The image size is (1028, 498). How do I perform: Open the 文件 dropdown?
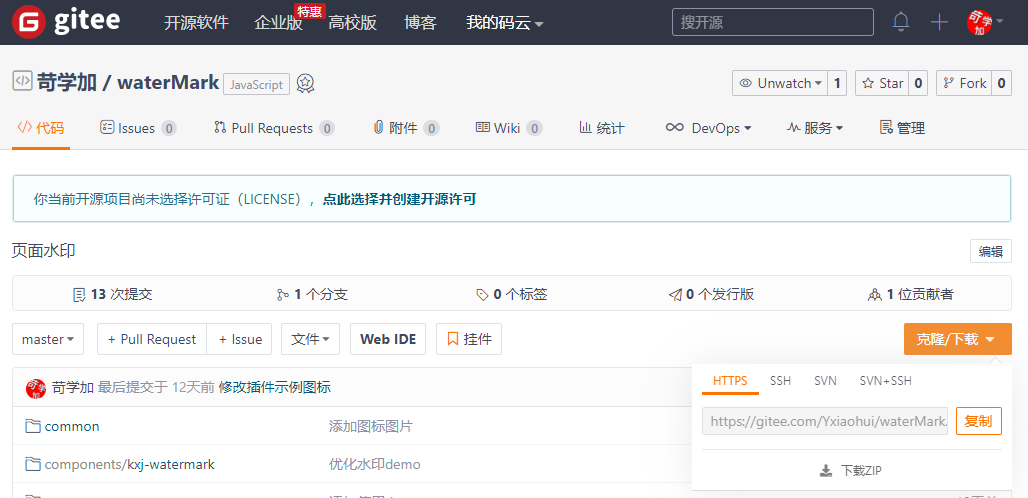click(310, 339)
